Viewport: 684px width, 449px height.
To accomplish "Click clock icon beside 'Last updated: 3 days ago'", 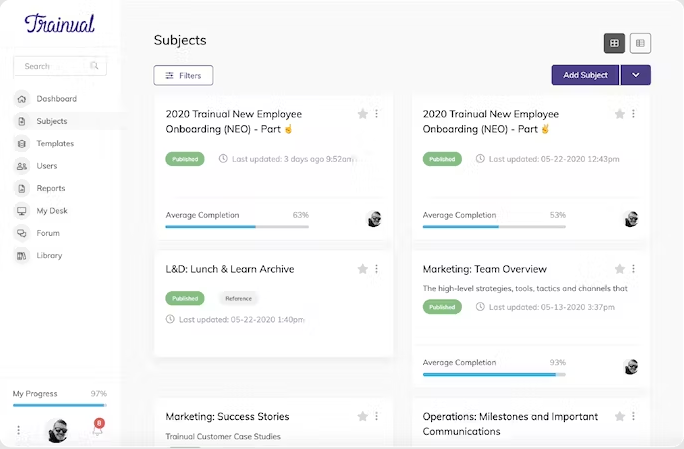I will pyautogui.click(x=223, y=158).
